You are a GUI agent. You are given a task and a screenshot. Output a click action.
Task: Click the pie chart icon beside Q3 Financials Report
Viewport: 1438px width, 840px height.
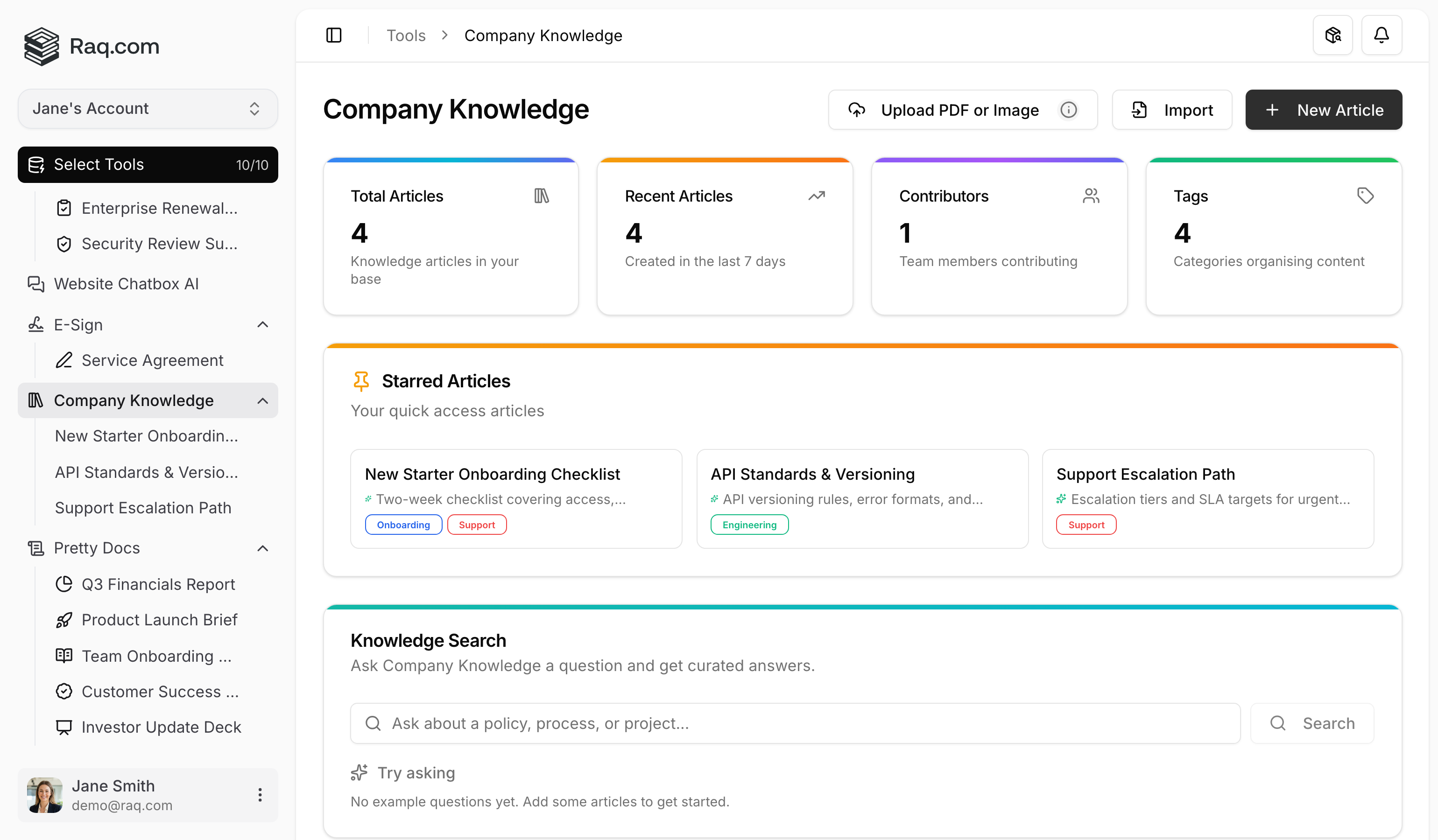click(x=64, y=584)
